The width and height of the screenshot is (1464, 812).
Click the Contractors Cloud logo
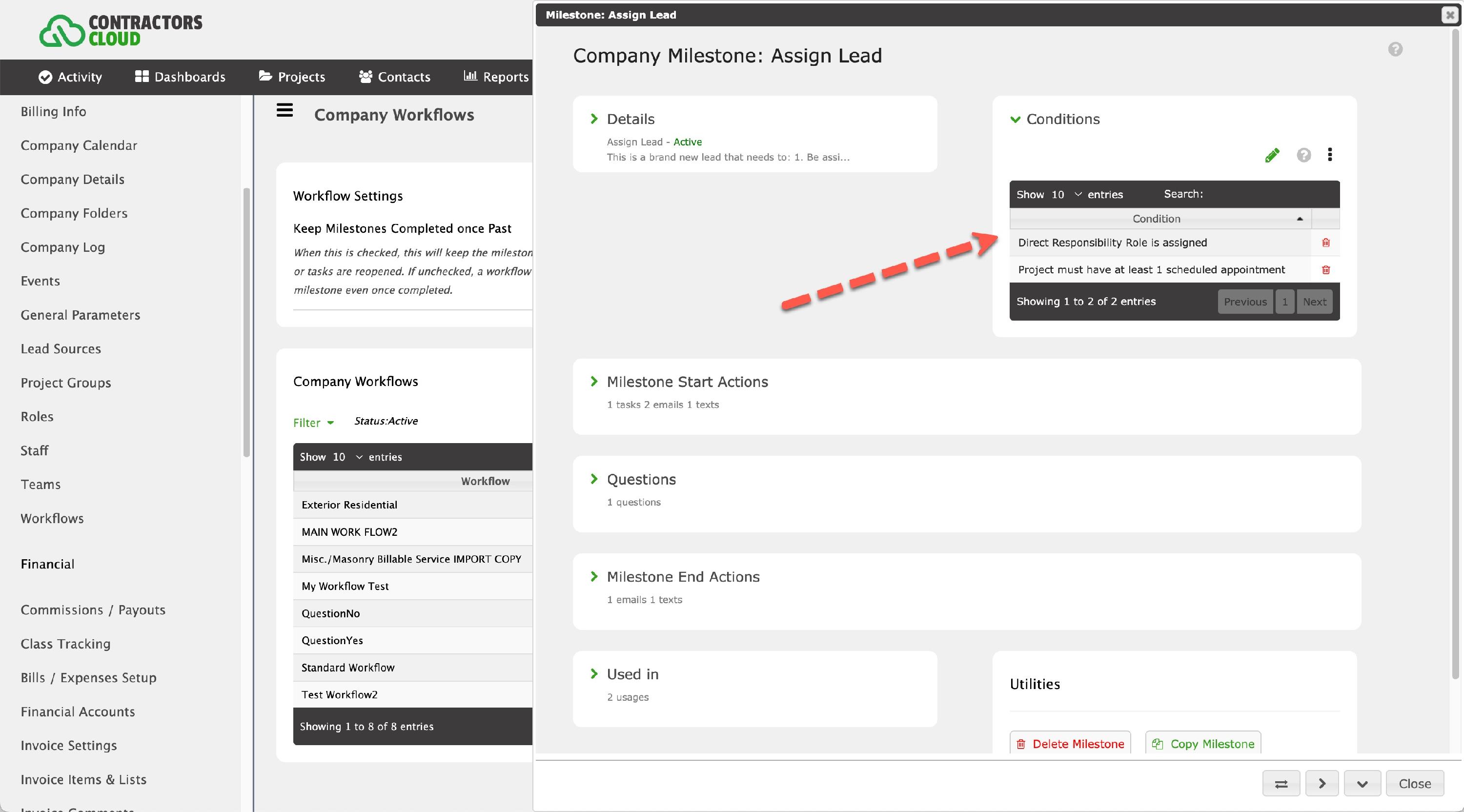(x=121, y=30)
